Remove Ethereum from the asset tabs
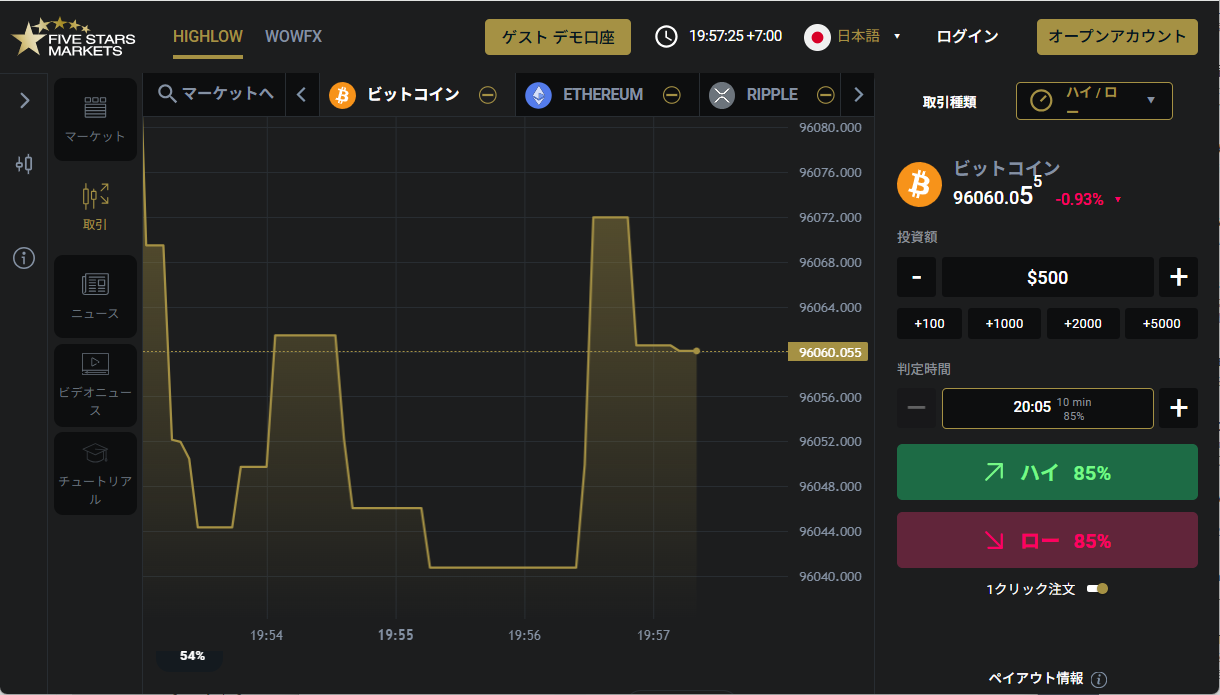 pos(672,95)
